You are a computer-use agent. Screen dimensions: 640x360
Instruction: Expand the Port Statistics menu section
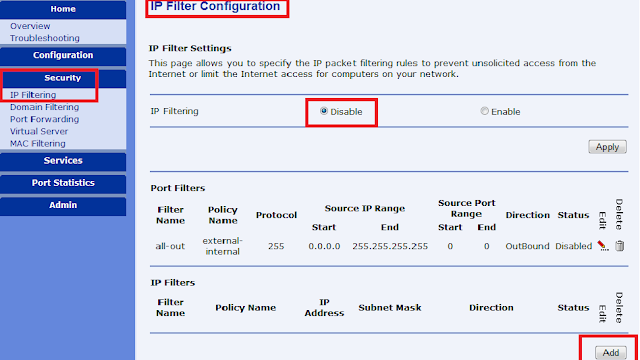tap(63, 183)
